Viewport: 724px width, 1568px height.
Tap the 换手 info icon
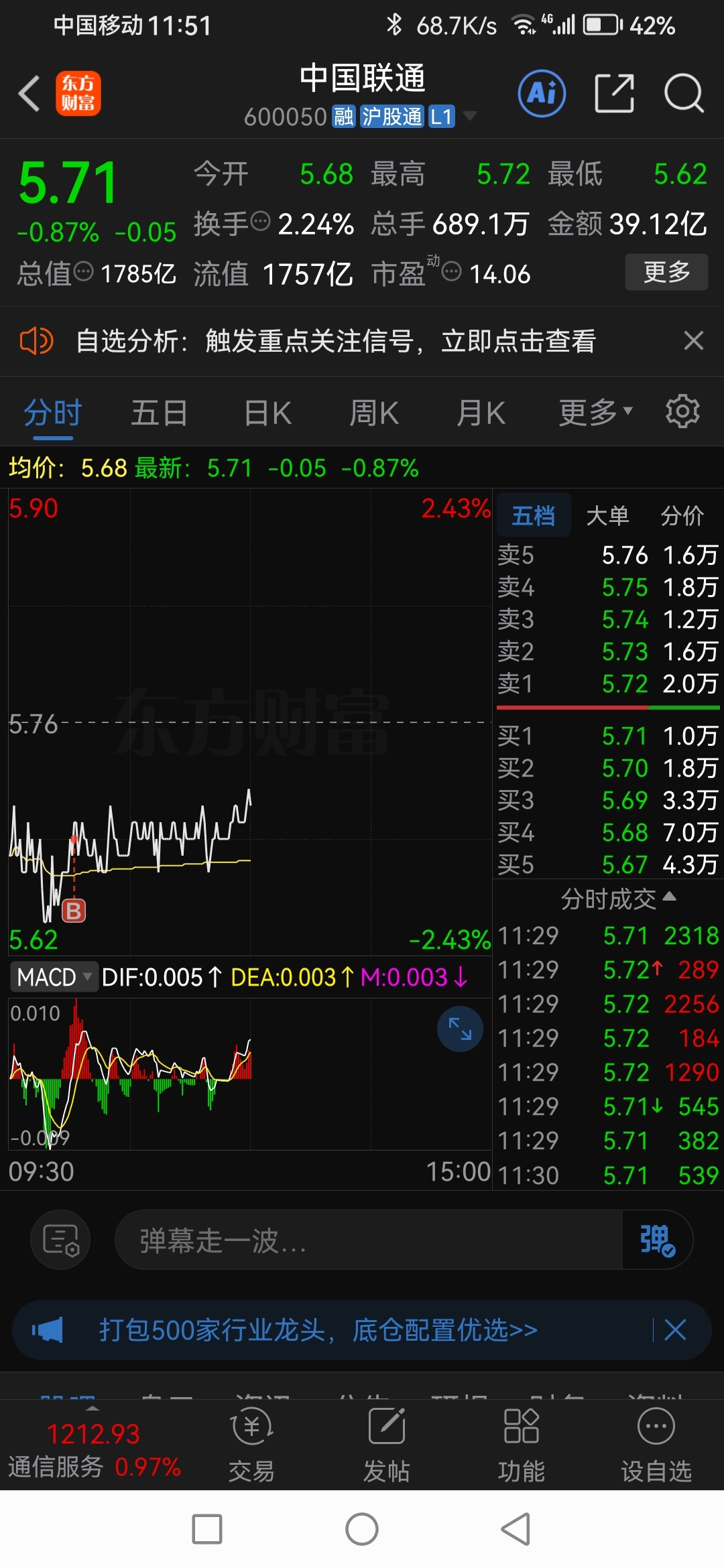pyautogui.click(x=259, y=220)
